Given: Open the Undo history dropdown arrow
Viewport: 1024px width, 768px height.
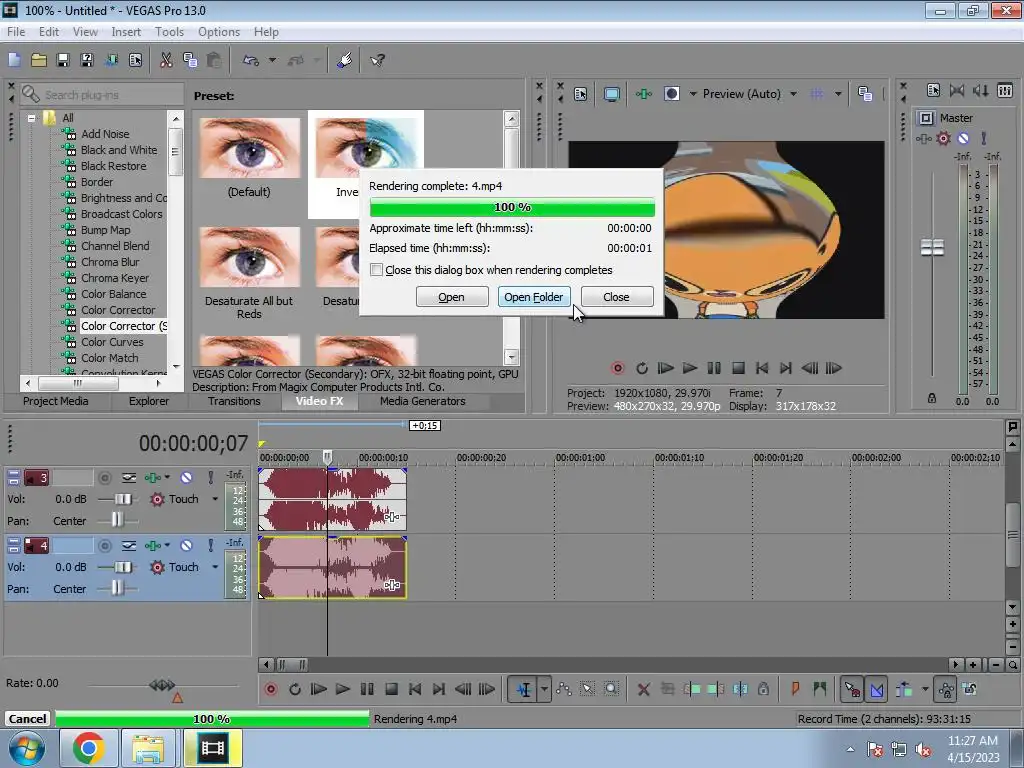Looking at the screenshot, I should 272,60.
